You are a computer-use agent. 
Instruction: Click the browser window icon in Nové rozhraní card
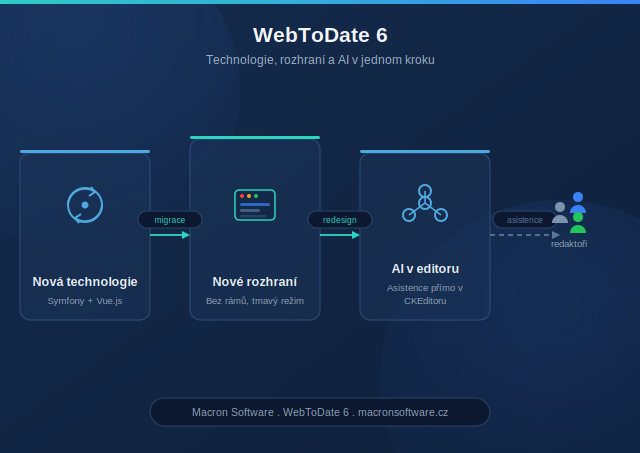[x=255, y=205]
